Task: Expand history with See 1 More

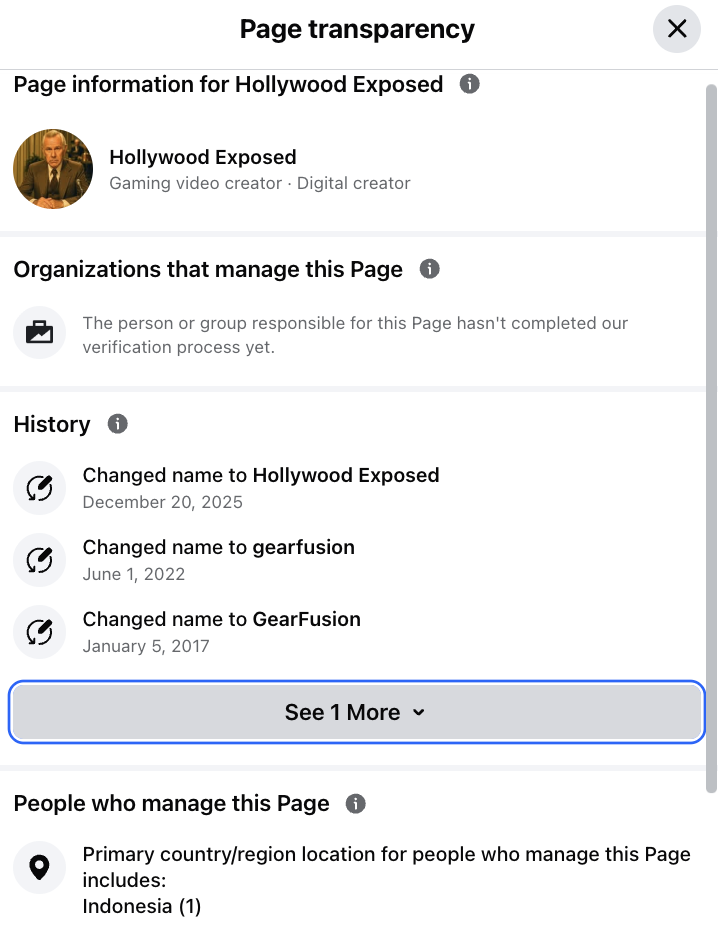Action: tap(357, 712)
